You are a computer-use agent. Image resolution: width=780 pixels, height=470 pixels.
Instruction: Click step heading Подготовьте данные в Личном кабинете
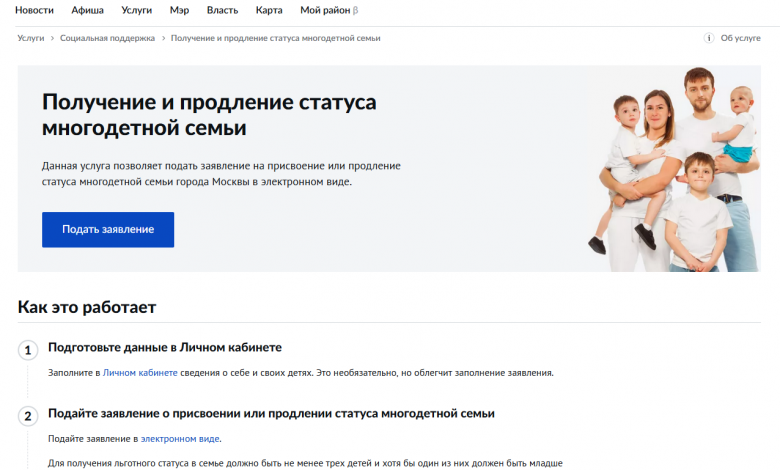[x=165, y=347]
